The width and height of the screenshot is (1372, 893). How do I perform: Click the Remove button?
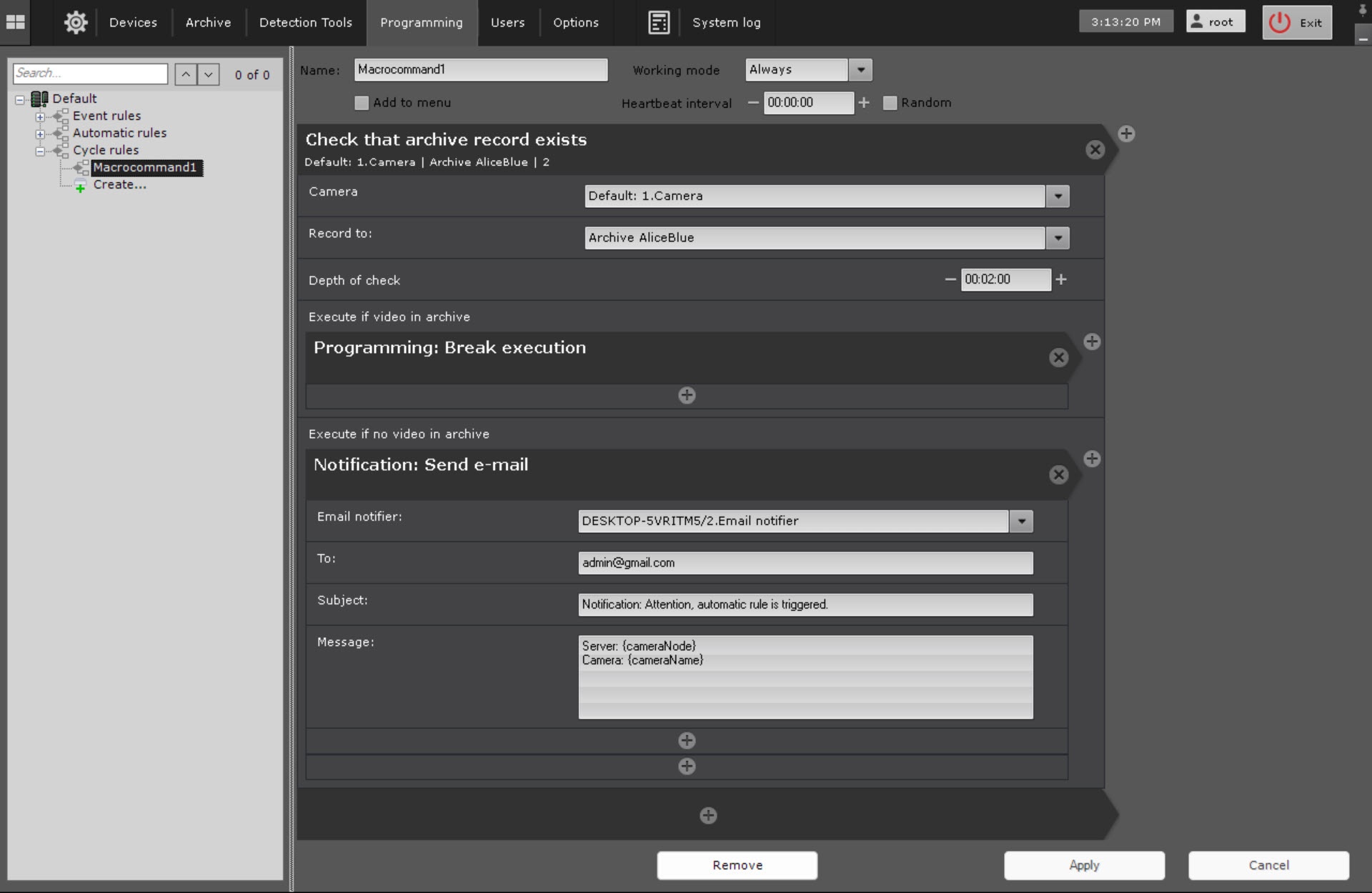coord(737,865)
